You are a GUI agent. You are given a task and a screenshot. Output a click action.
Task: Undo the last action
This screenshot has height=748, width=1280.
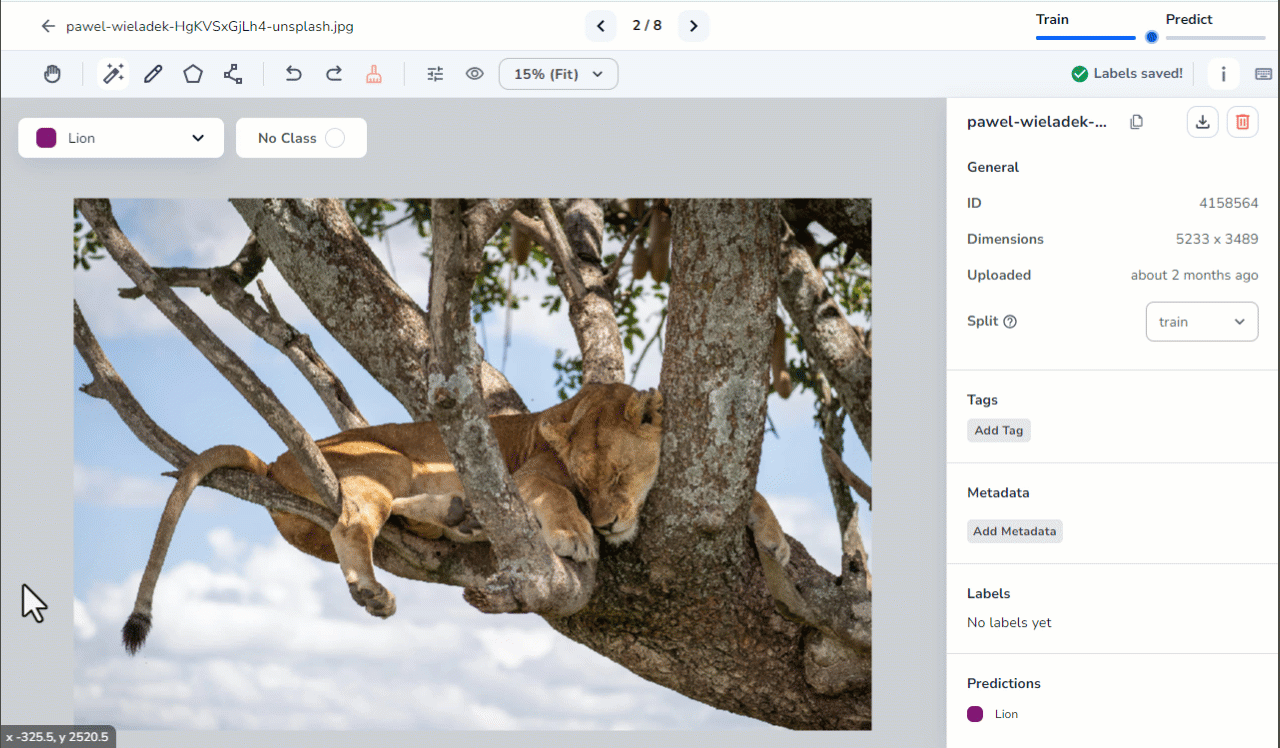pyautogui.click(x=293, y=74)
